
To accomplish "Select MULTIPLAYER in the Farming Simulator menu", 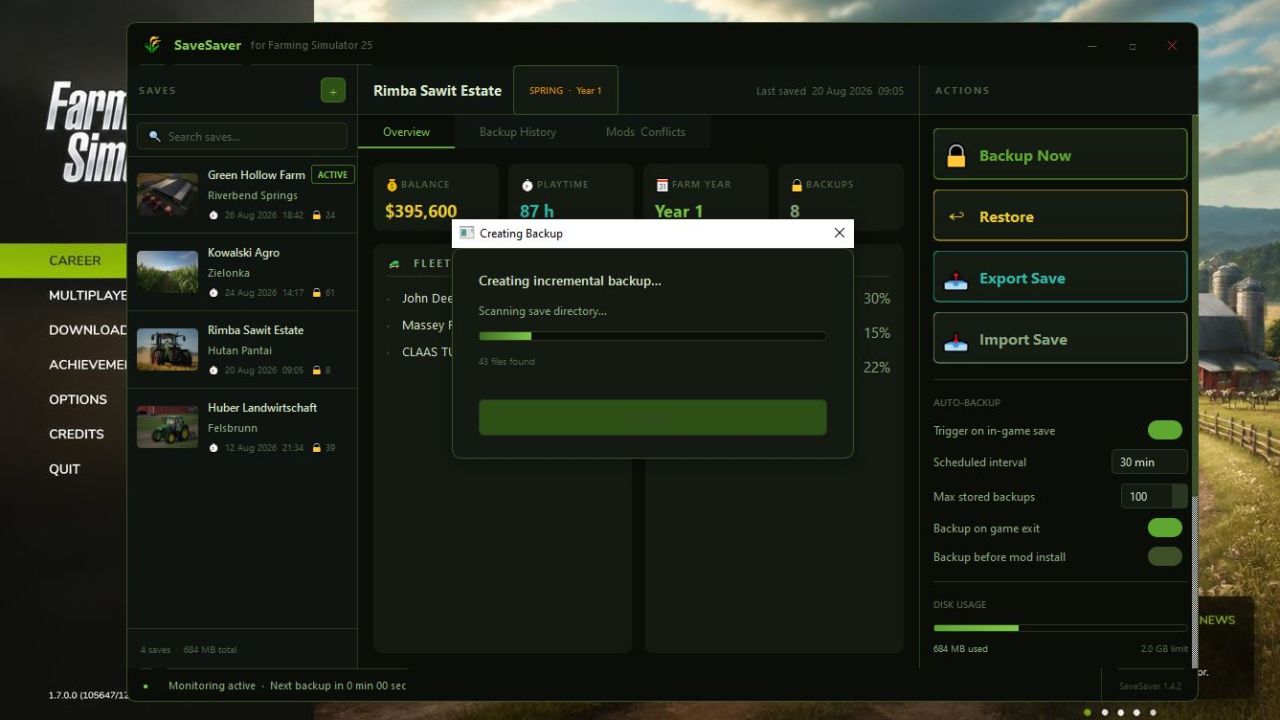I will click(88, 295).
